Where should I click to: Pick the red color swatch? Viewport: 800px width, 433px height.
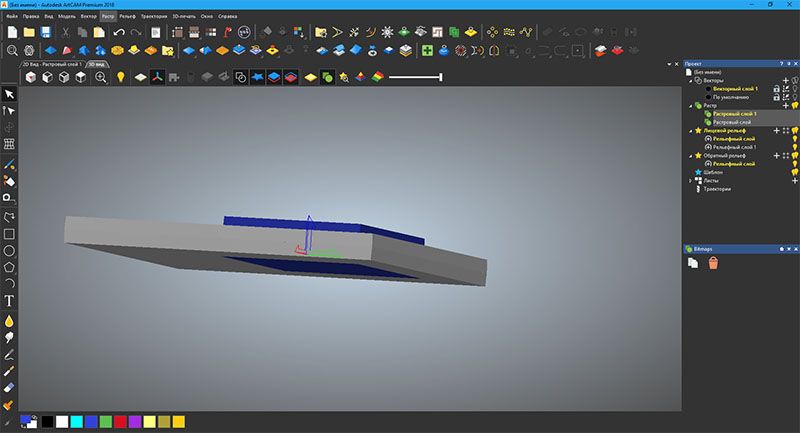pos(120,422)
